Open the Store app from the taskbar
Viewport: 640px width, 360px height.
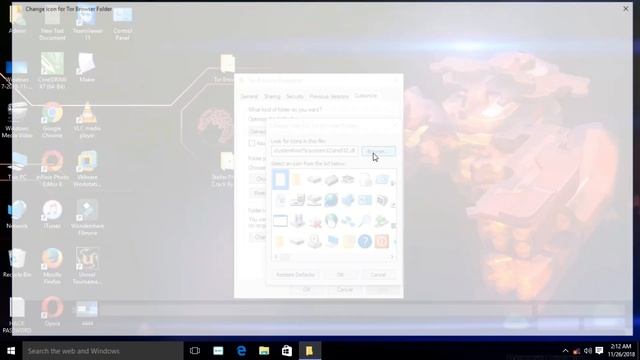click(287, 351)
